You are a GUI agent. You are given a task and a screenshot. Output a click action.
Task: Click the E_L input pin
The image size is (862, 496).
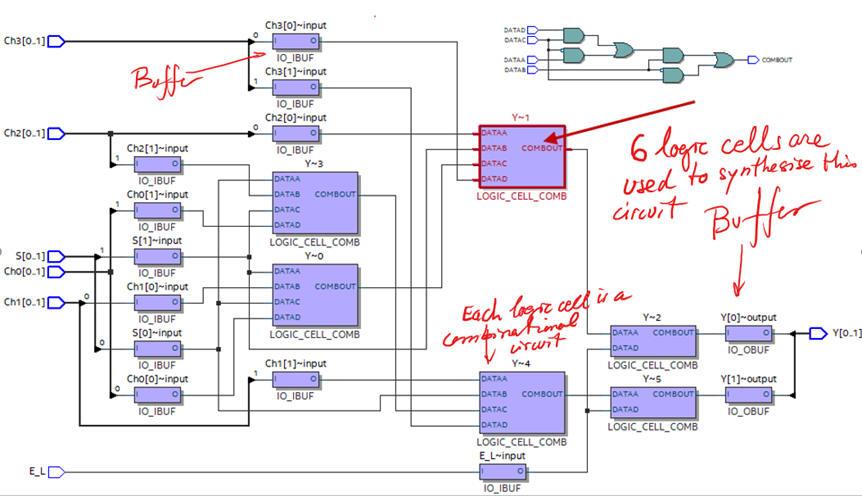click(56, 472)
